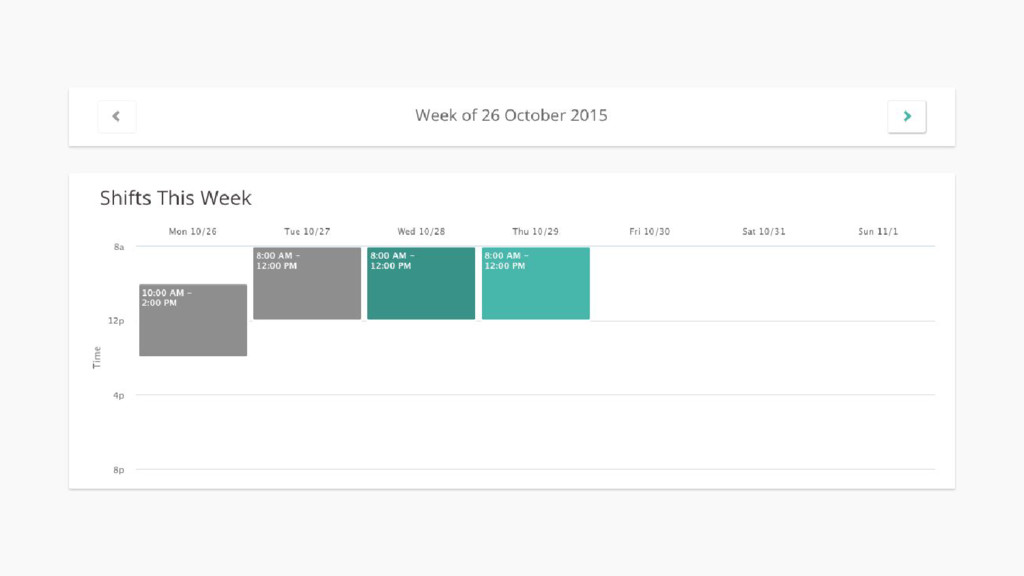Click the 4p time label
The image size is (1024, 576).
click(x=118, y=395)
